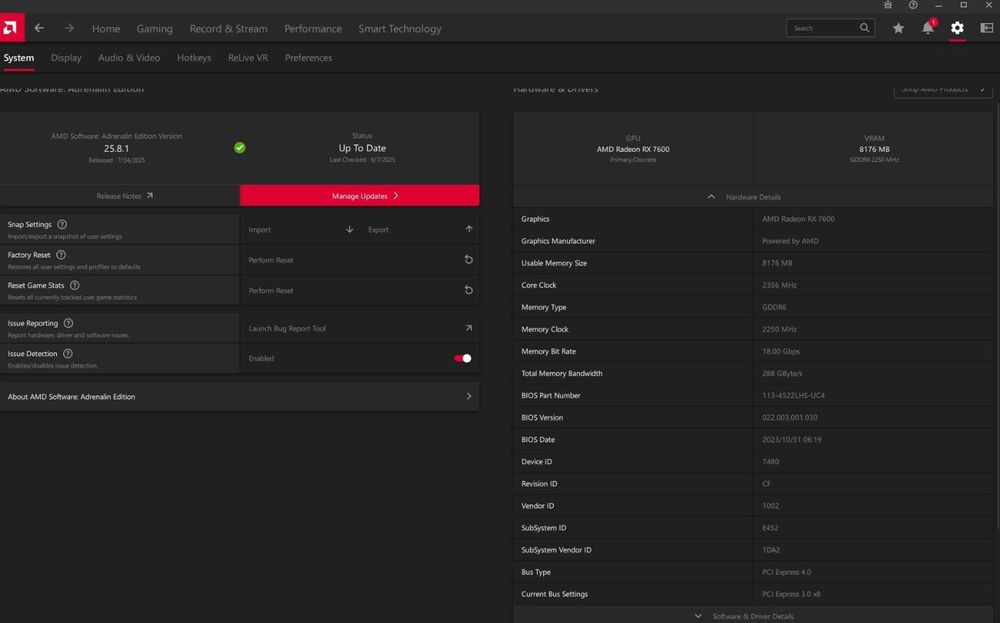Click the Import down-arrow icon

[x=349, y=230]
